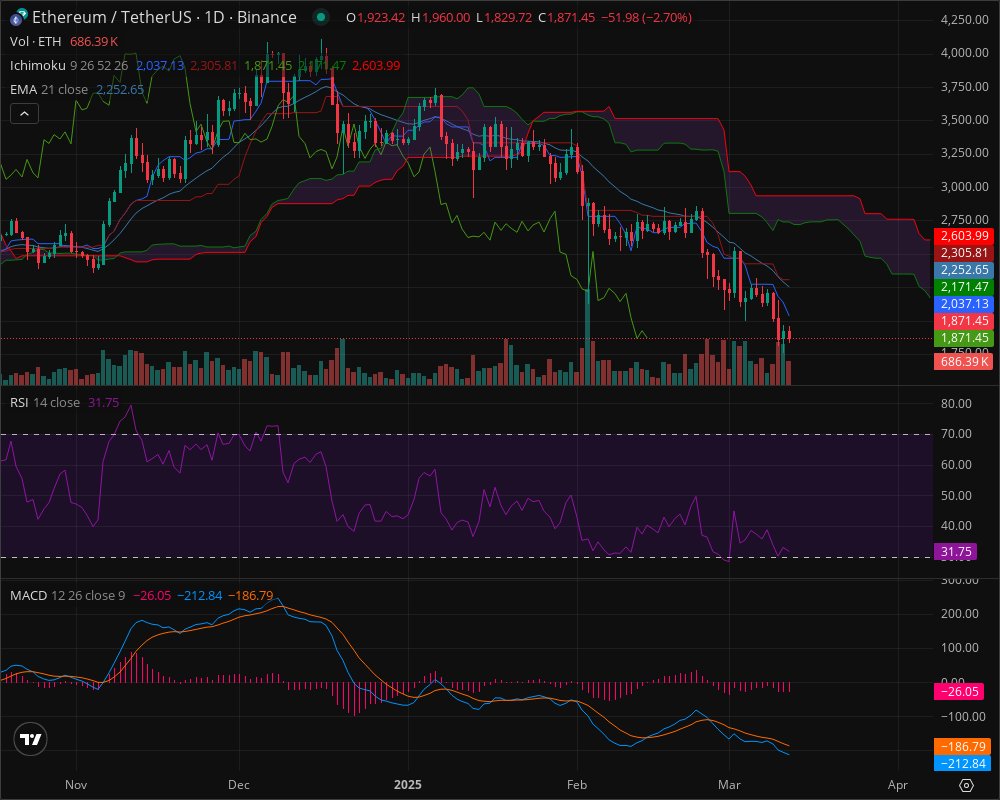Screen dimensions: 1000x800
Task: Collapse the legend with the chevron button
Action: point(22,113)
